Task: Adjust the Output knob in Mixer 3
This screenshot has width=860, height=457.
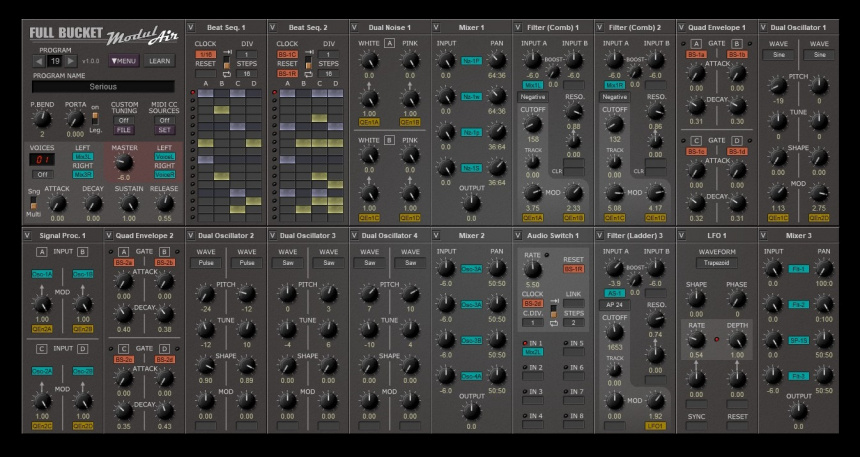Action: tap(798, 410)
